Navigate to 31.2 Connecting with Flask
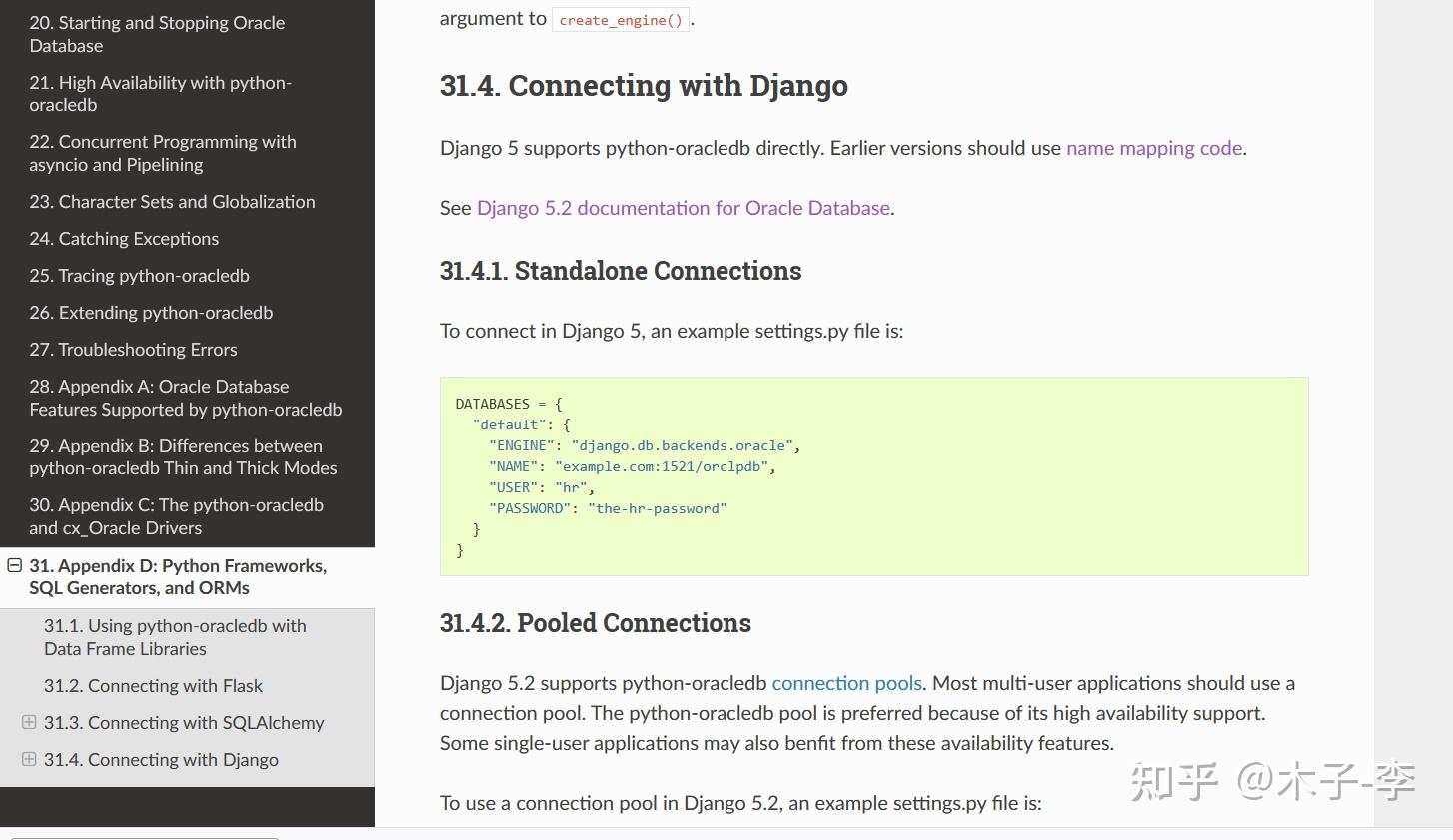Viewport: 1453px width, 840px height. [x=153, y=685]
